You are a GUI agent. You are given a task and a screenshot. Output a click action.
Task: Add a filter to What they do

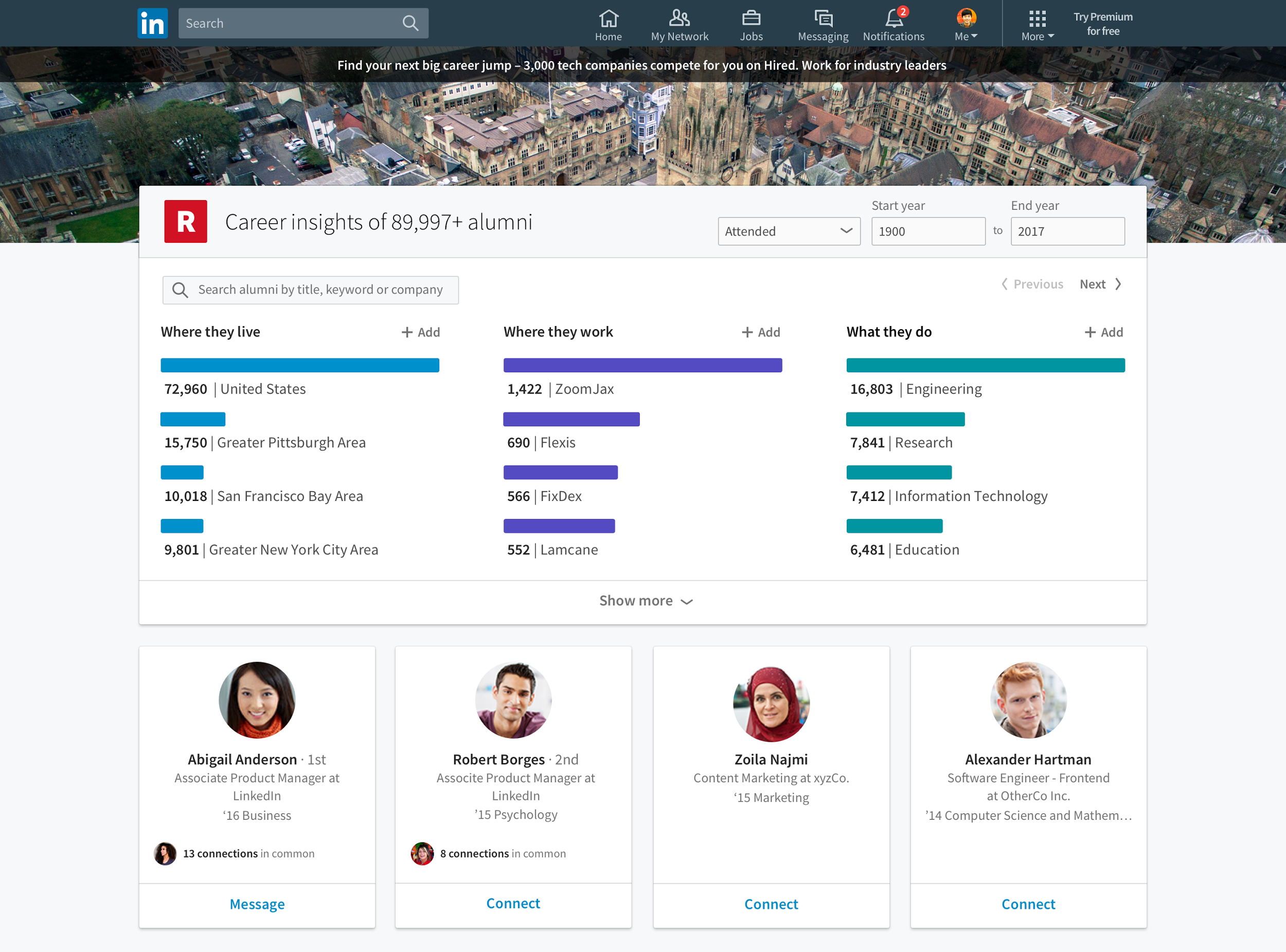point(1103,333)
